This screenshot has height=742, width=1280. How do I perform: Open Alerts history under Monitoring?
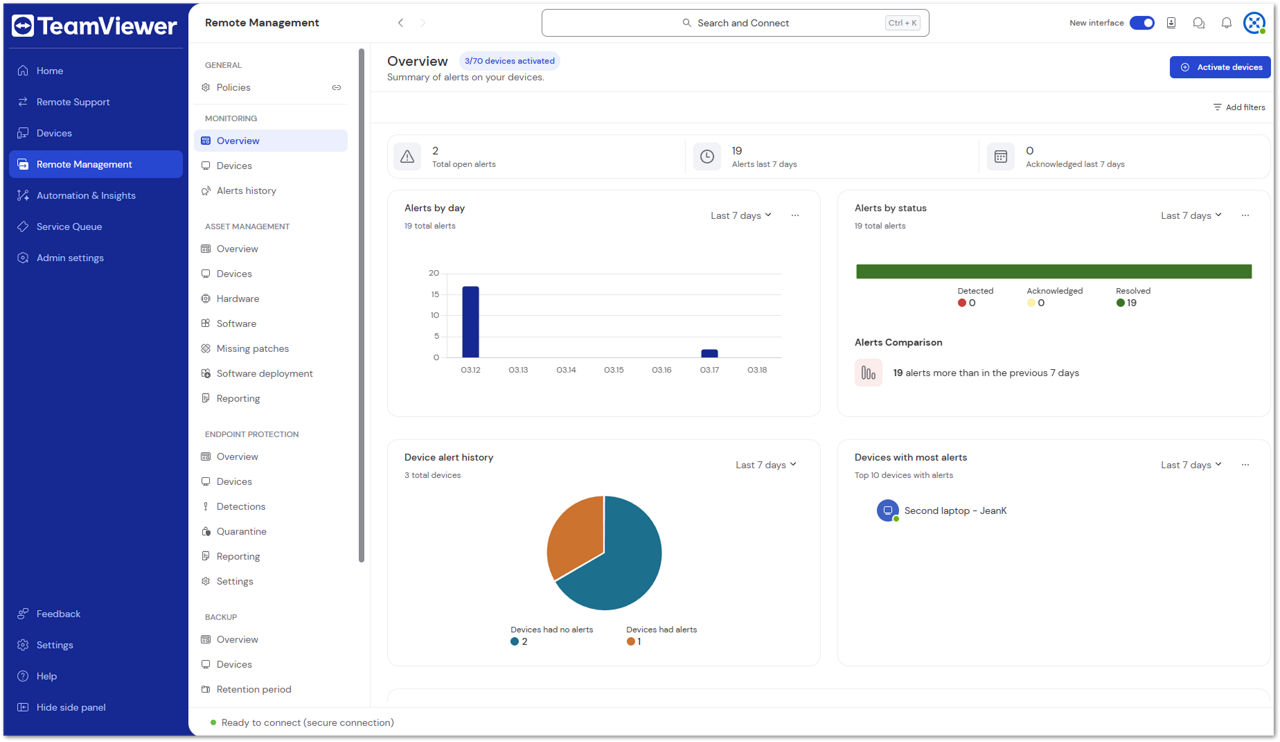(x=271, y=191)
